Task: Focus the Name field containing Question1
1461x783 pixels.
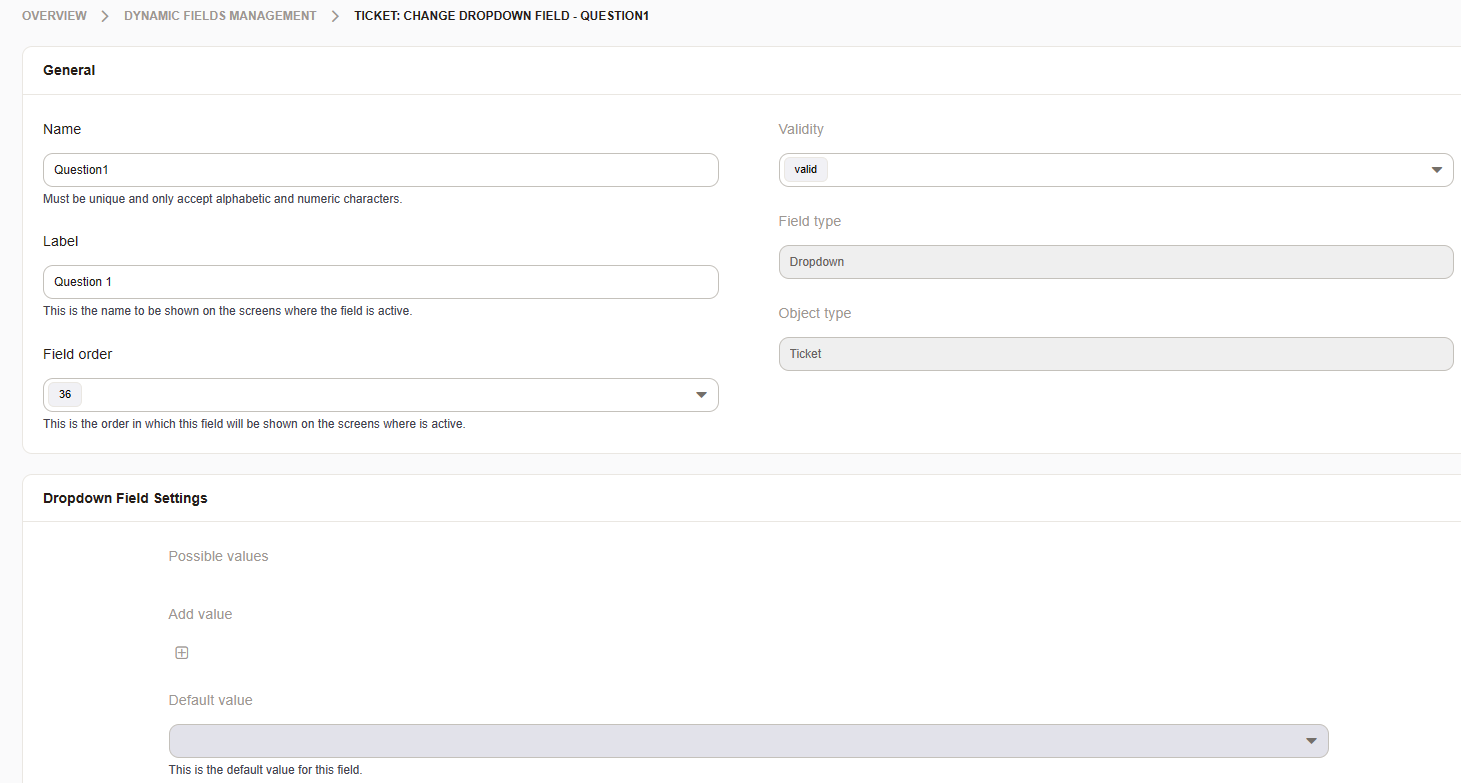Action: point(380,170)
